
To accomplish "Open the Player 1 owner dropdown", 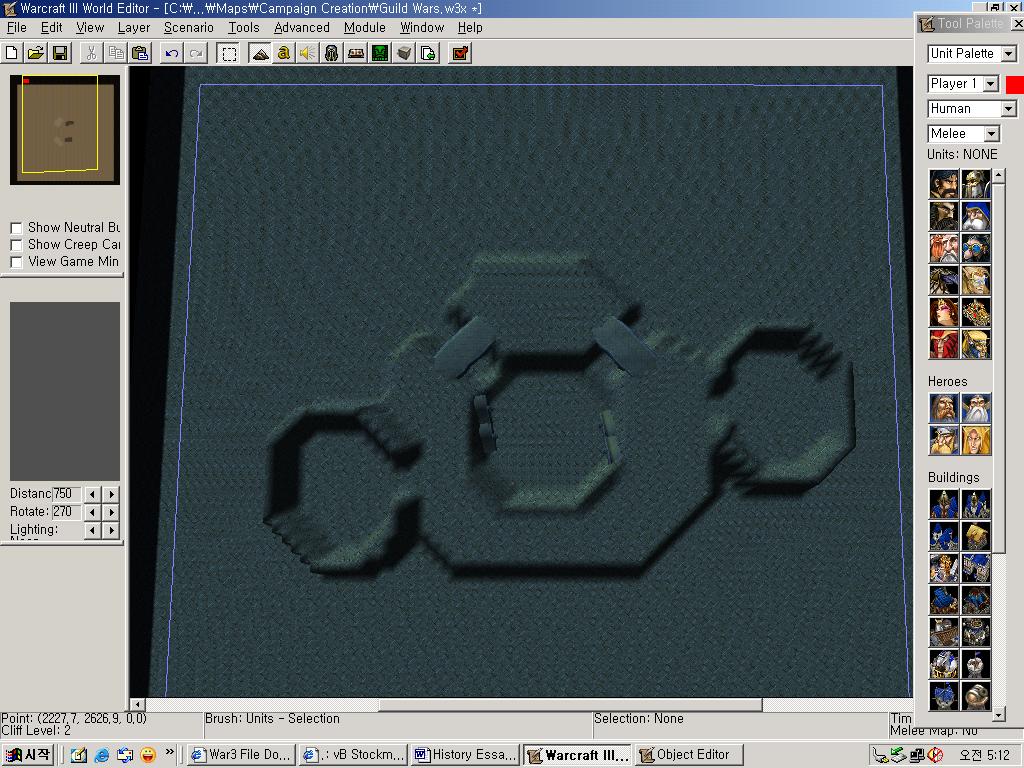I will (x=991, y=84).
